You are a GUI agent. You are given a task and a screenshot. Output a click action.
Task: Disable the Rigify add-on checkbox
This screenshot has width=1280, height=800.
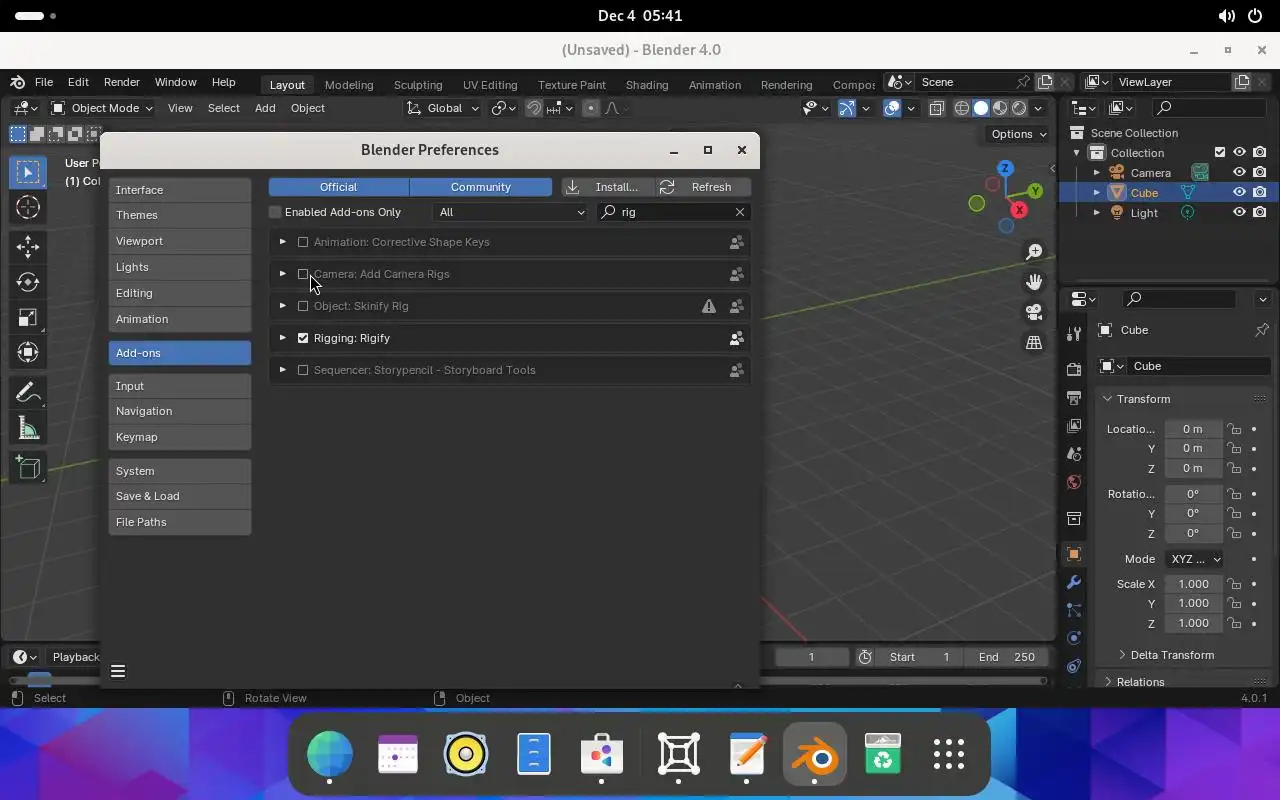pos(303,338)
